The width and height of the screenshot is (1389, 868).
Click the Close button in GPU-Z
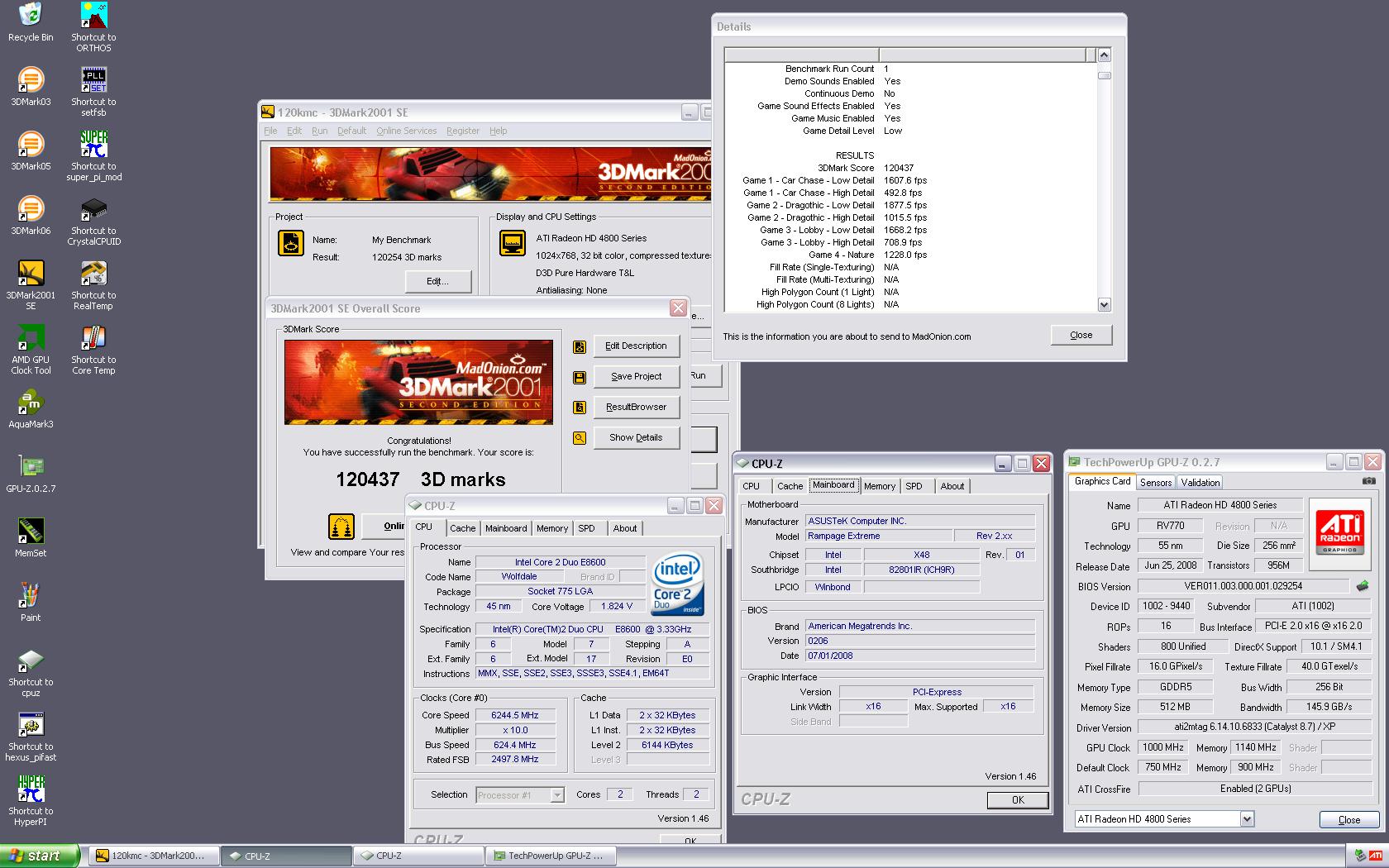[1348, 820]
